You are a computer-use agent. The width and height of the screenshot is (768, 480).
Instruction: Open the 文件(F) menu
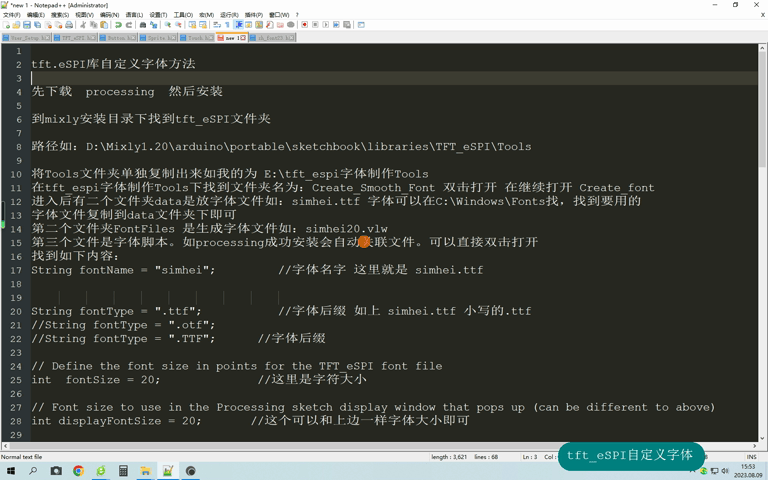point(12,15)
